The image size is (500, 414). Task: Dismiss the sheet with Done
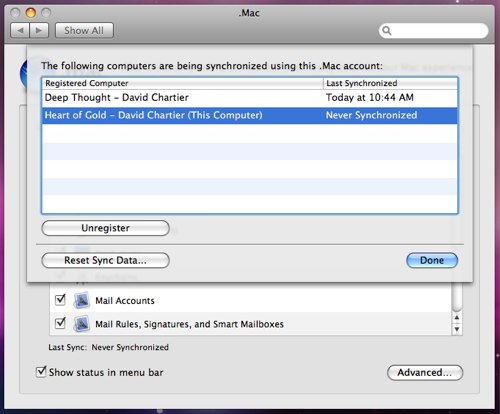pos(432,260)
